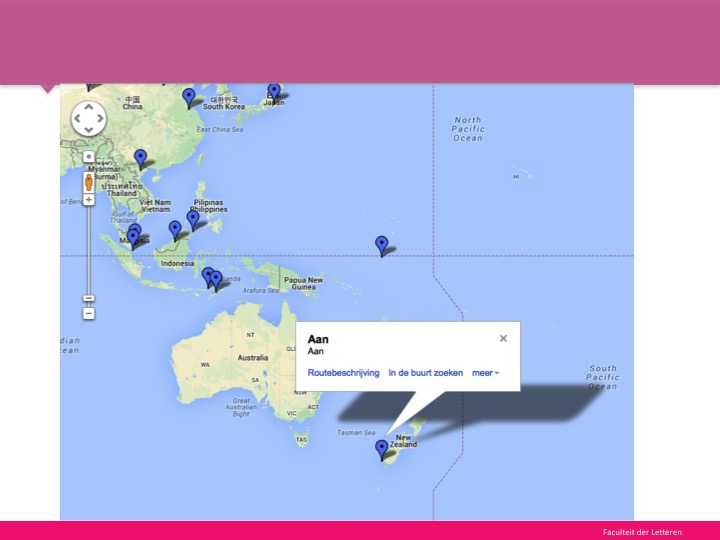The height and width of the screenshot is (540, 720).
Task: Select the marker in the mid-Pacific Ocean
Action: [382, 246]
